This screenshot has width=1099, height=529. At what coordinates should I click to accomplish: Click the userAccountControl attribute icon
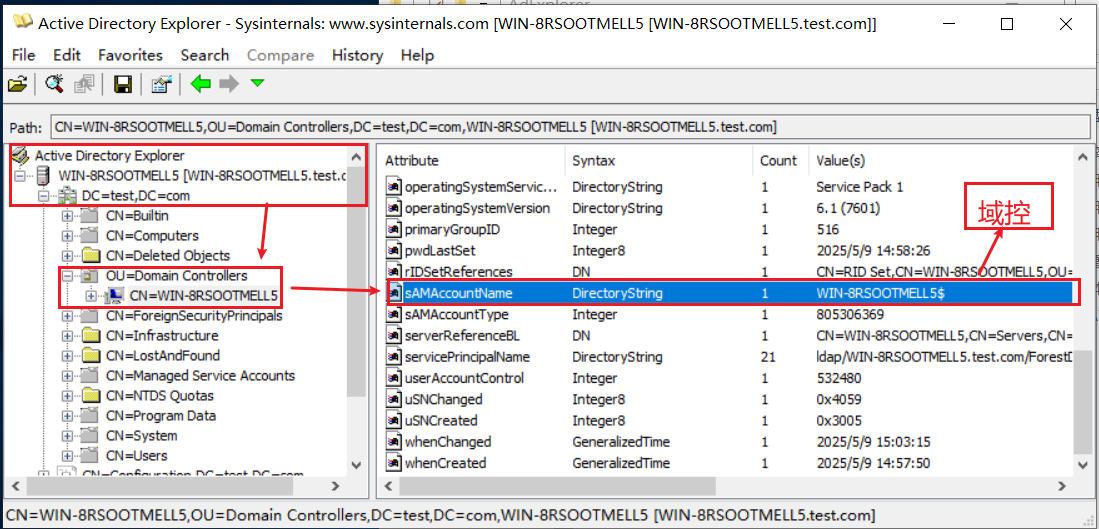pyautogui.click(x=395, y=378)
